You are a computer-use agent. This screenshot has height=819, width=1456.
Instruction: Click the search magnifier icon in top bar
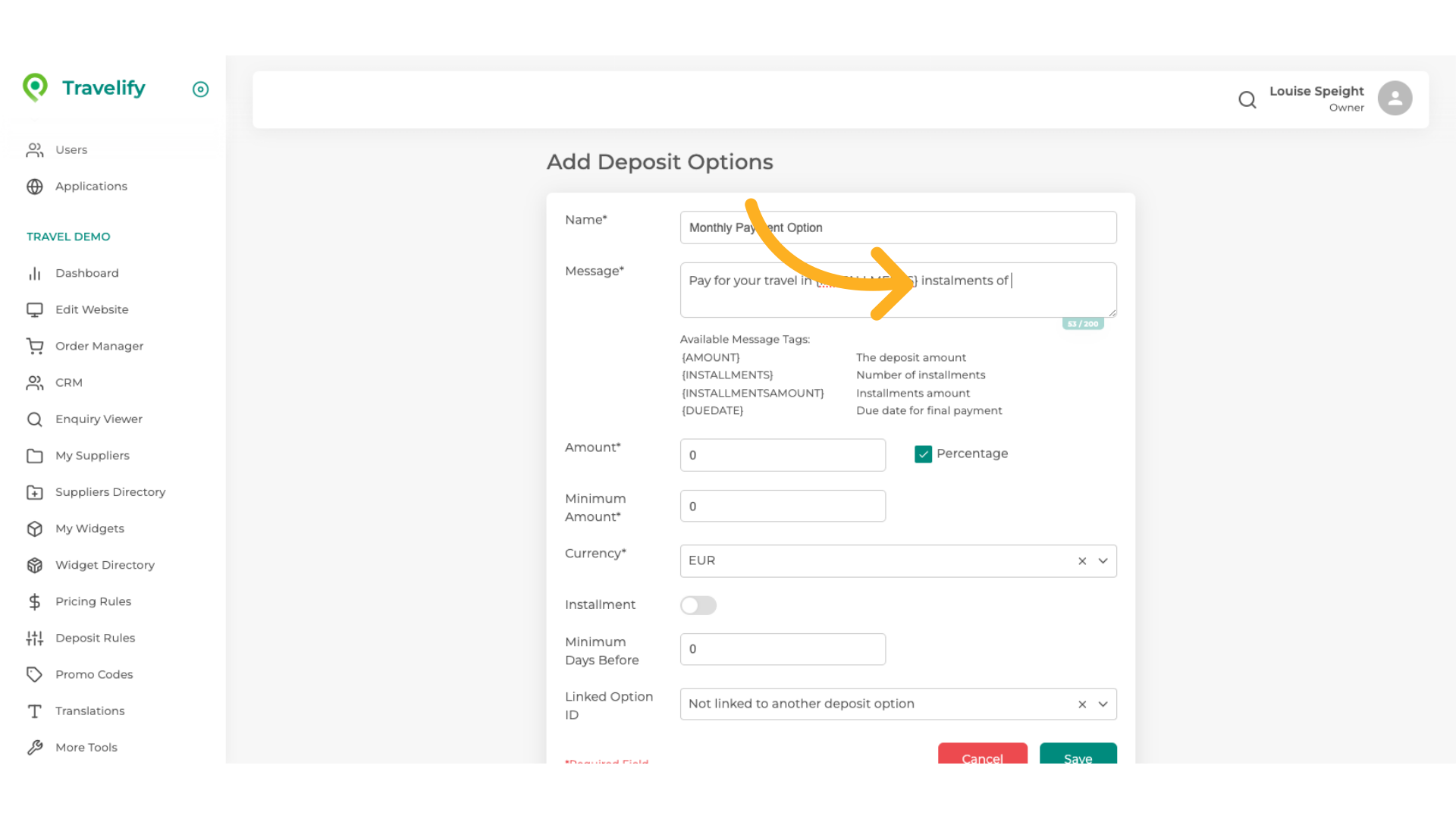[x=1247, y=99]
